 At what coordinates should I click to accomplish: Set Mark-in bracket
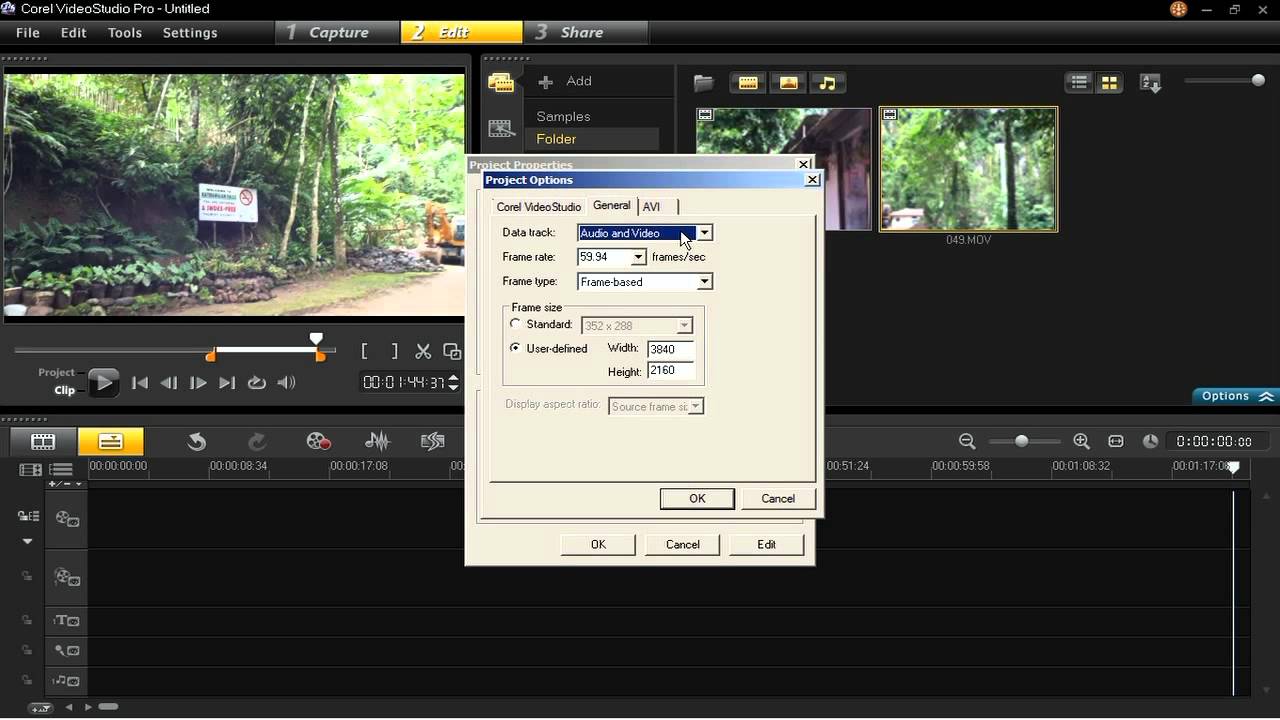pyautogui.click(x=365, y=351)
